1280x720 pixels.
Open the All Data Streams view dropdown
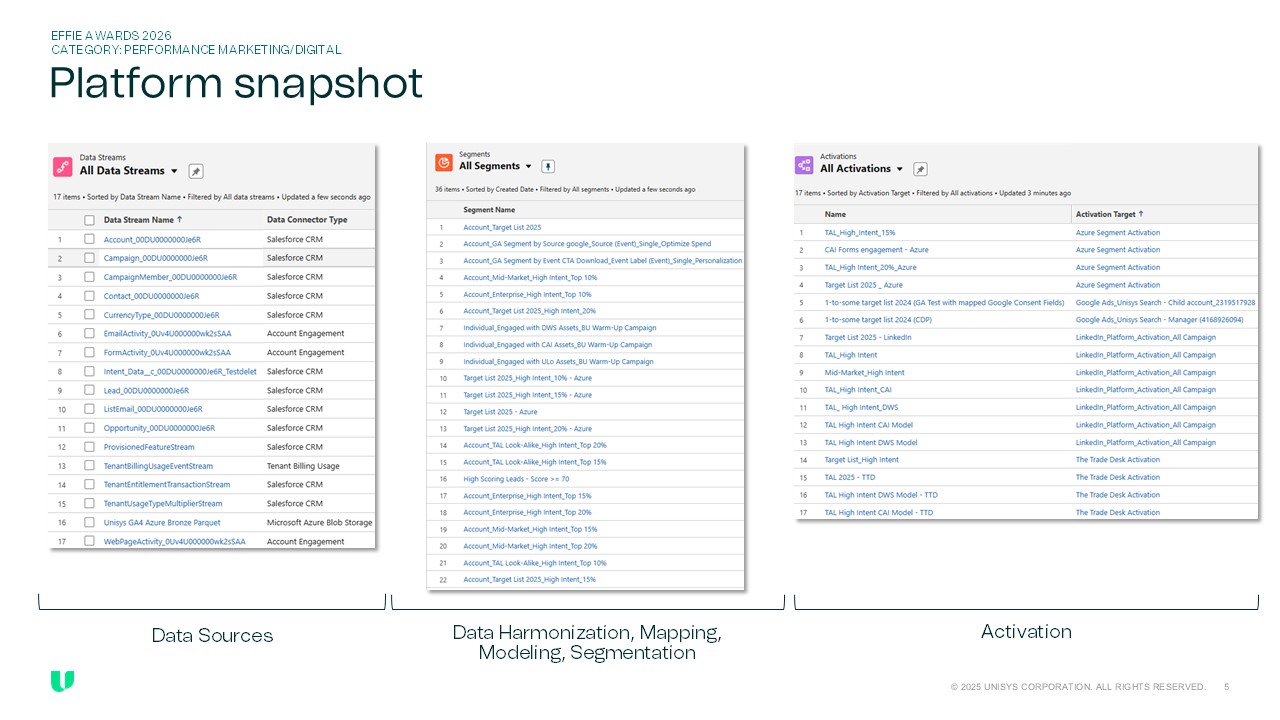click(174, 171)
